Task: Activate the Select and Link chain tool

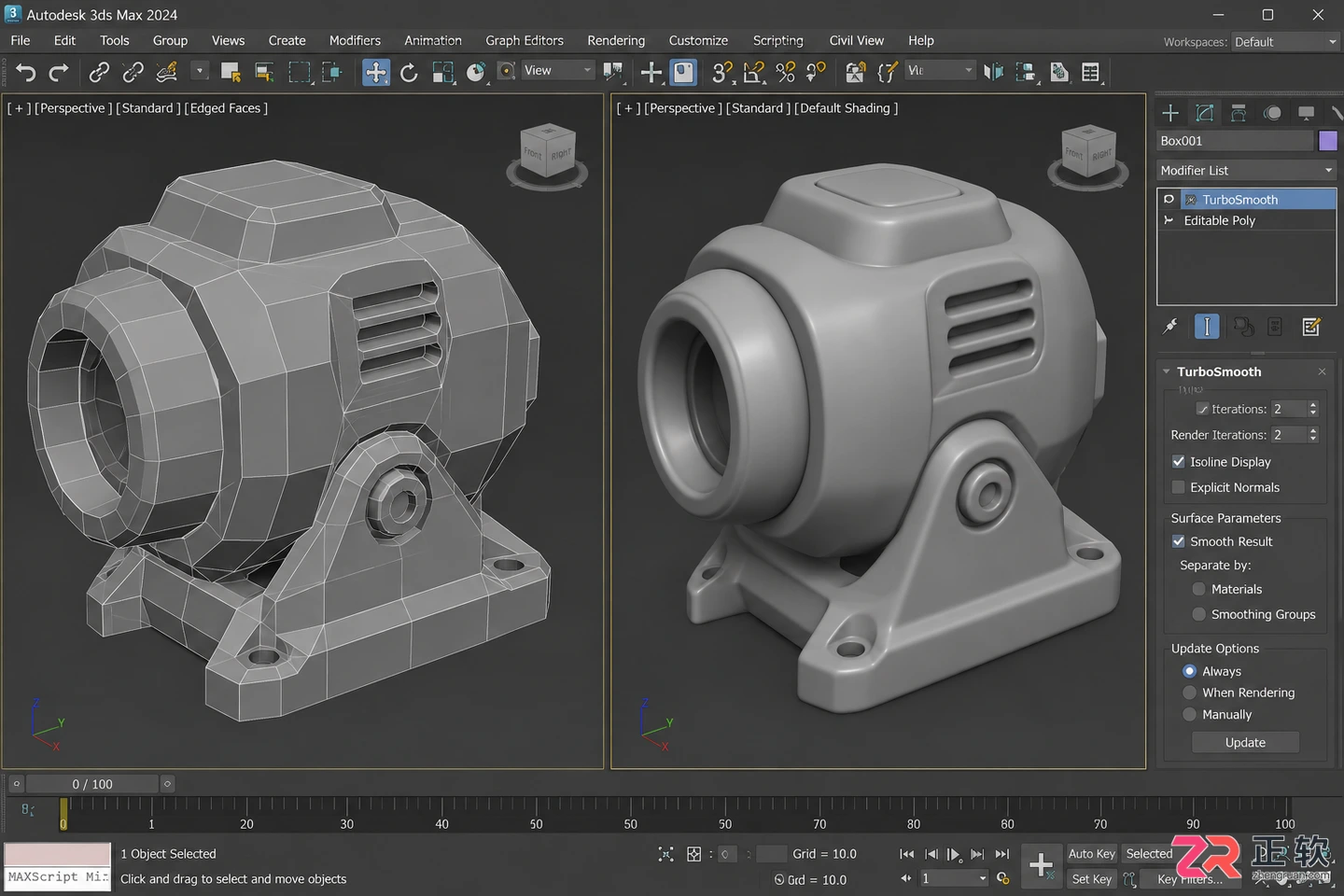Action: click(99, 72)
